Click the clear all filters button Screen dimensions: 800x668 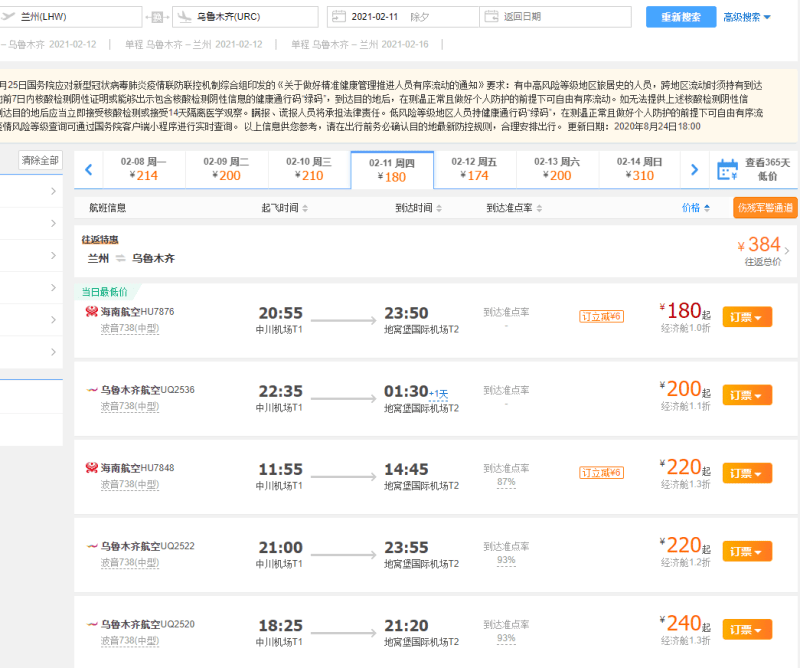click(40, 161)
